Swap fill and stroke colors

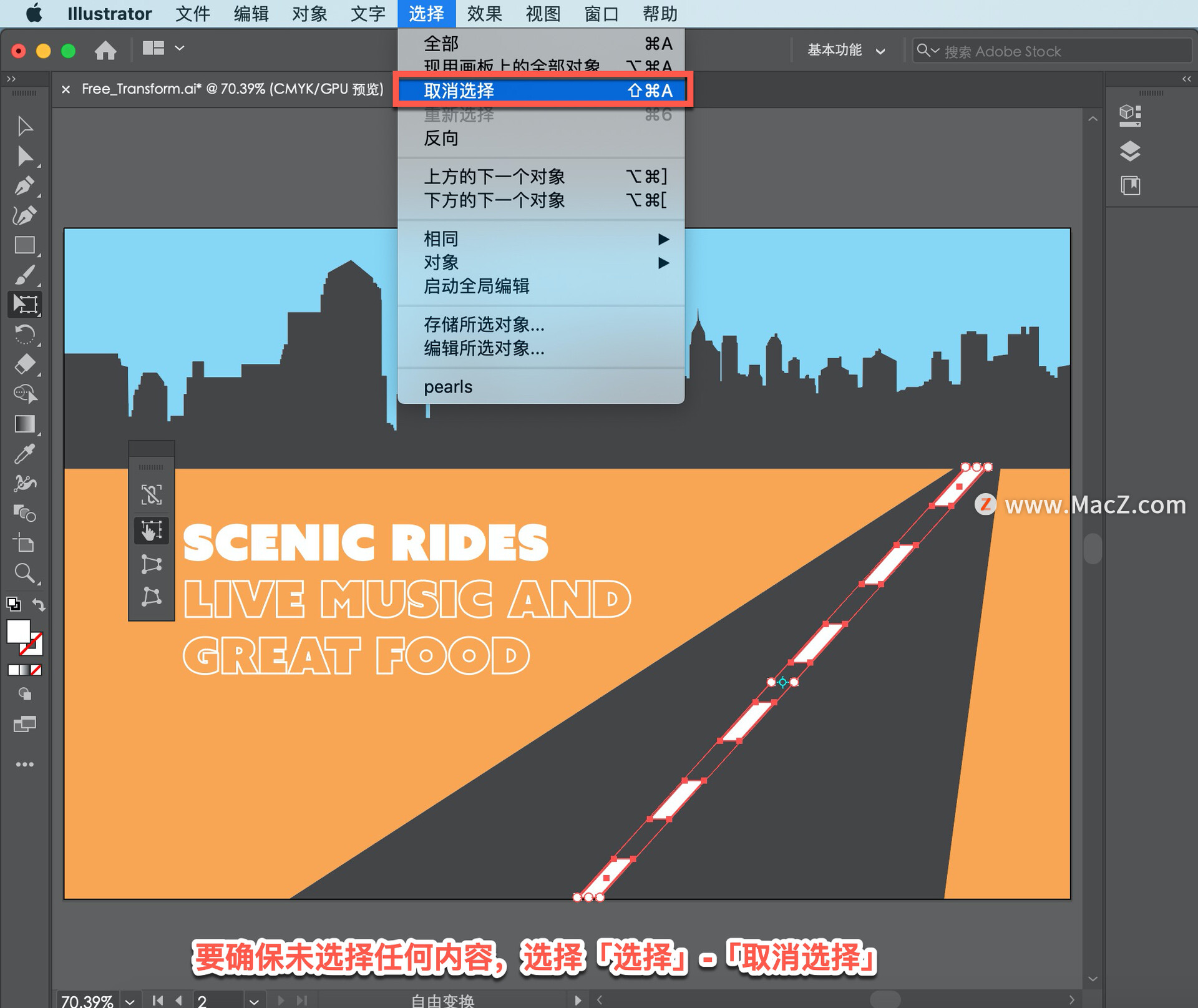click(39, 604)
